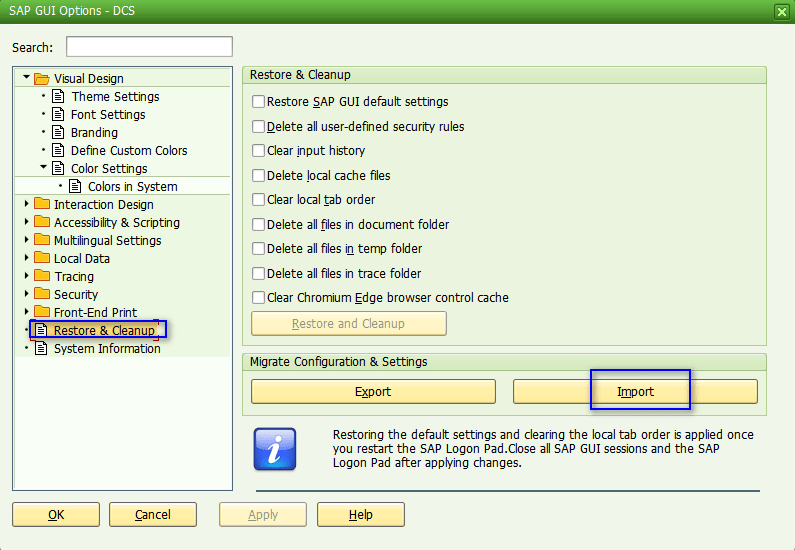Expand the Accessibility & Scripting node
The image size is (795, 550).
tap(27, 223)
